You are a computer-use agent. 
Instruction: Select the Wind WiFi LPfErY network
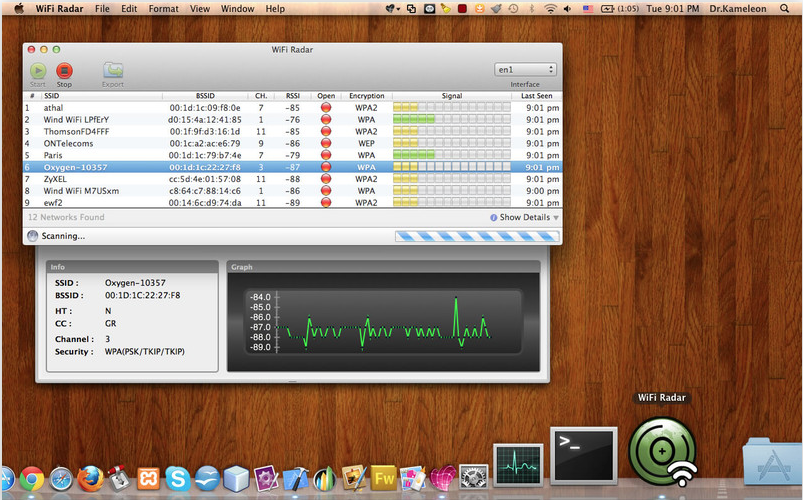pyautogui.click(x=292, y=119)
